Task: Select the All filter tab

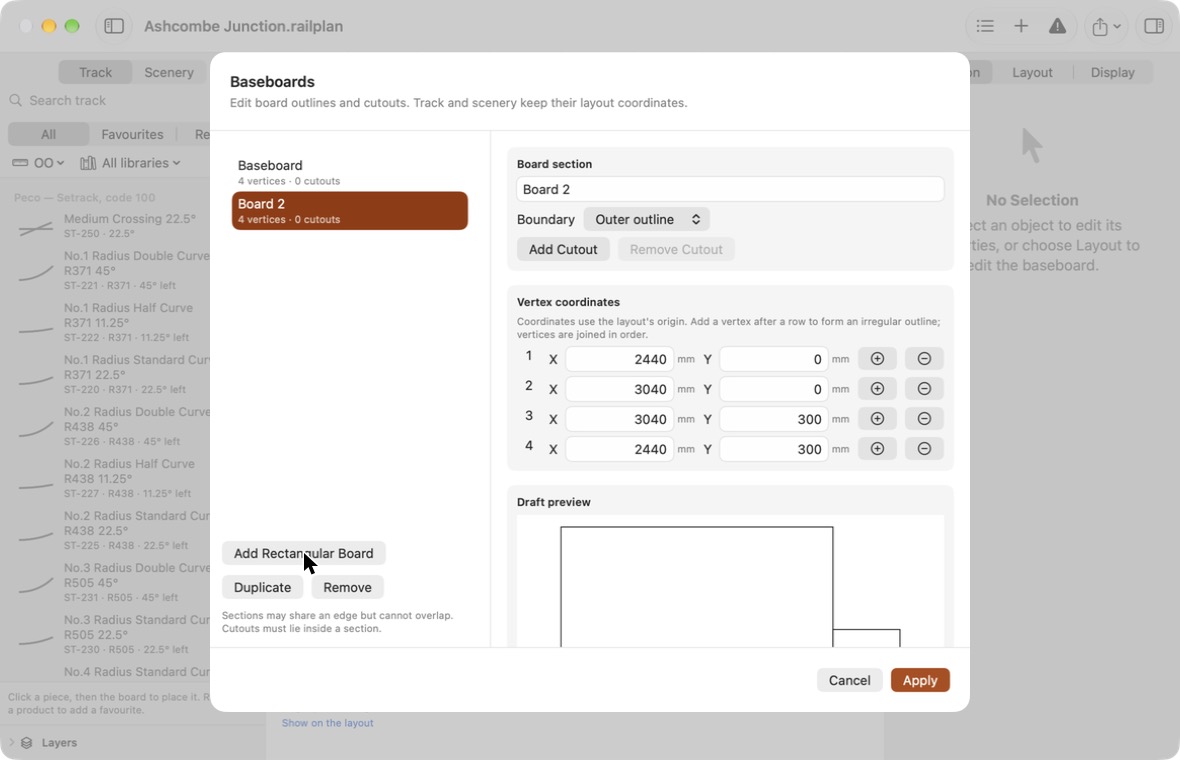Action: coord(48,135)
